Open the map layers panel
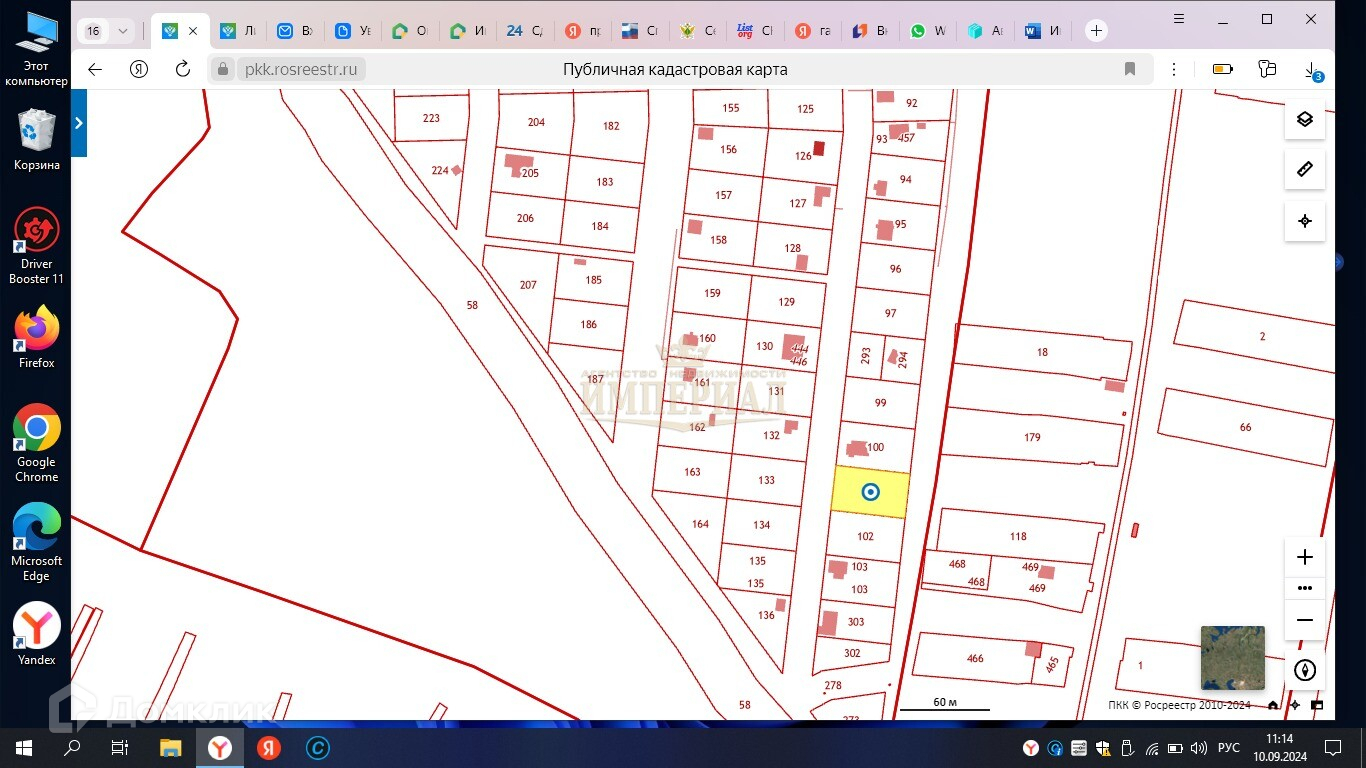Screen dimensions: 1366x768 pos(1304,119)
